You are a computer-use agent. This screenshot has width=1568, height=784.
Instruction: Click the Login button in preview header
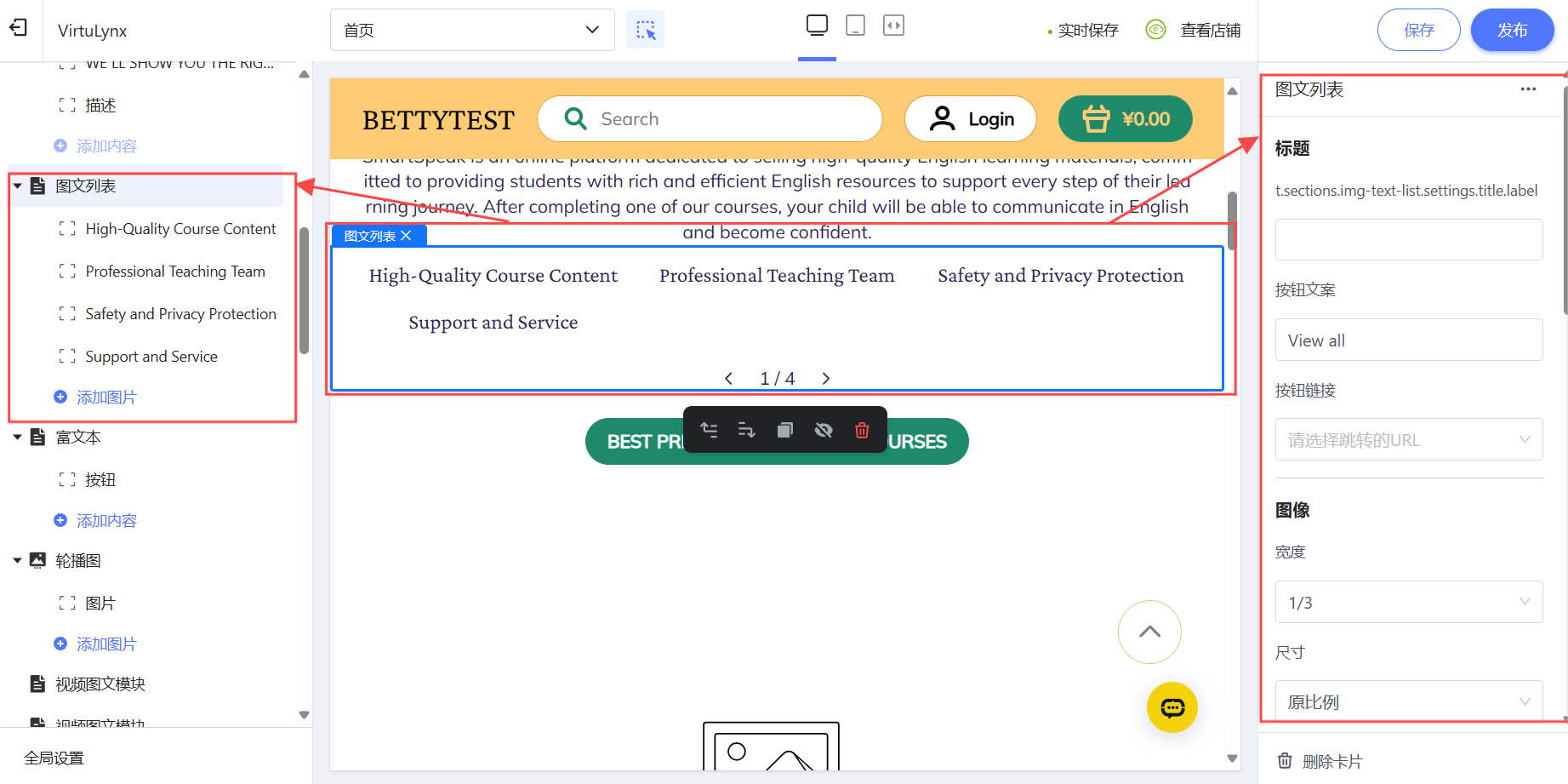coord(971,118)
